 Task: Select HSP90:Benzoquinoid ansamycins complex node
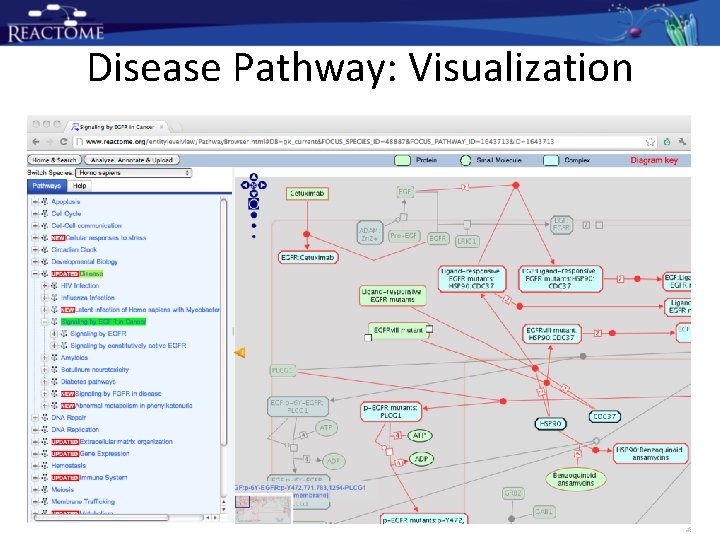click(650, 454)
